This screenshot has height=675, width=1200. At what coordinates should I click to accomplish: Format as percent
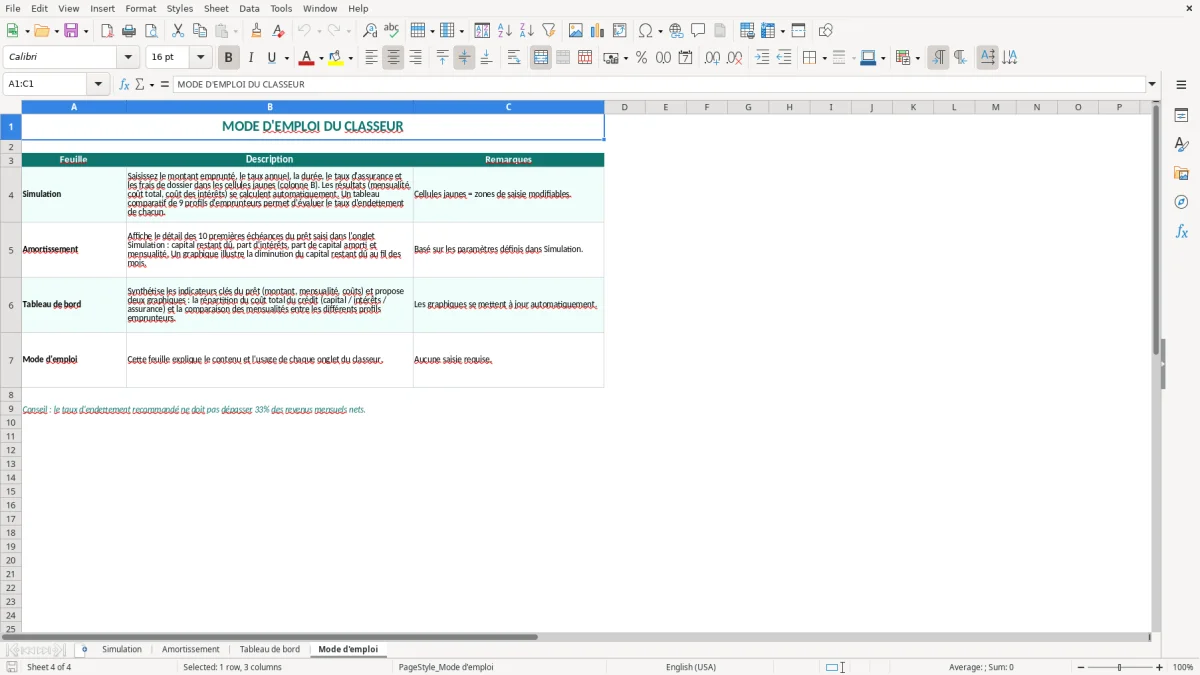click(x=642, y=58)
